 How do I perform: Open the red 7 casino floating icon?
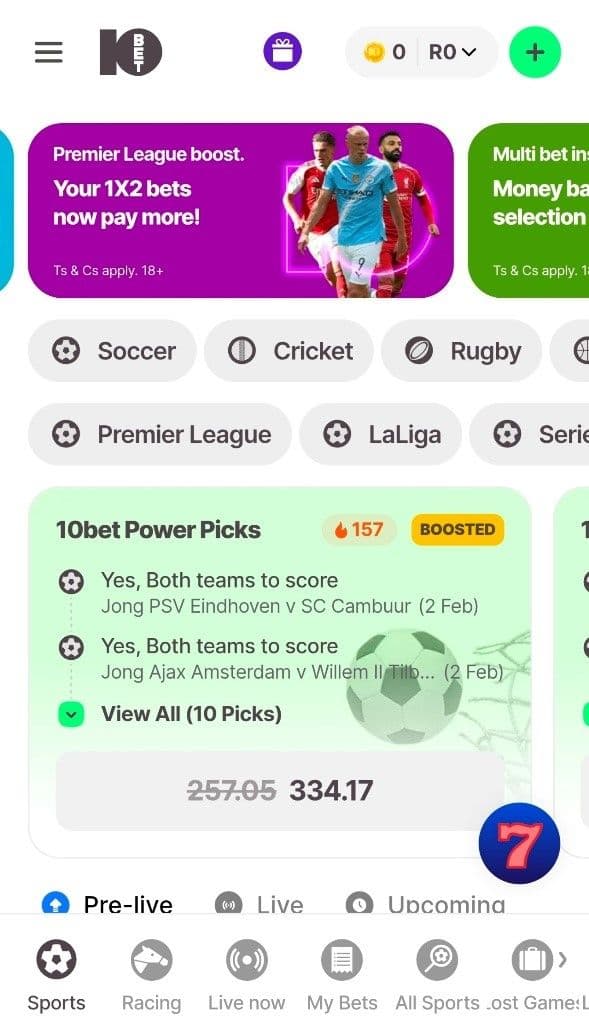[x=519, y=843]
